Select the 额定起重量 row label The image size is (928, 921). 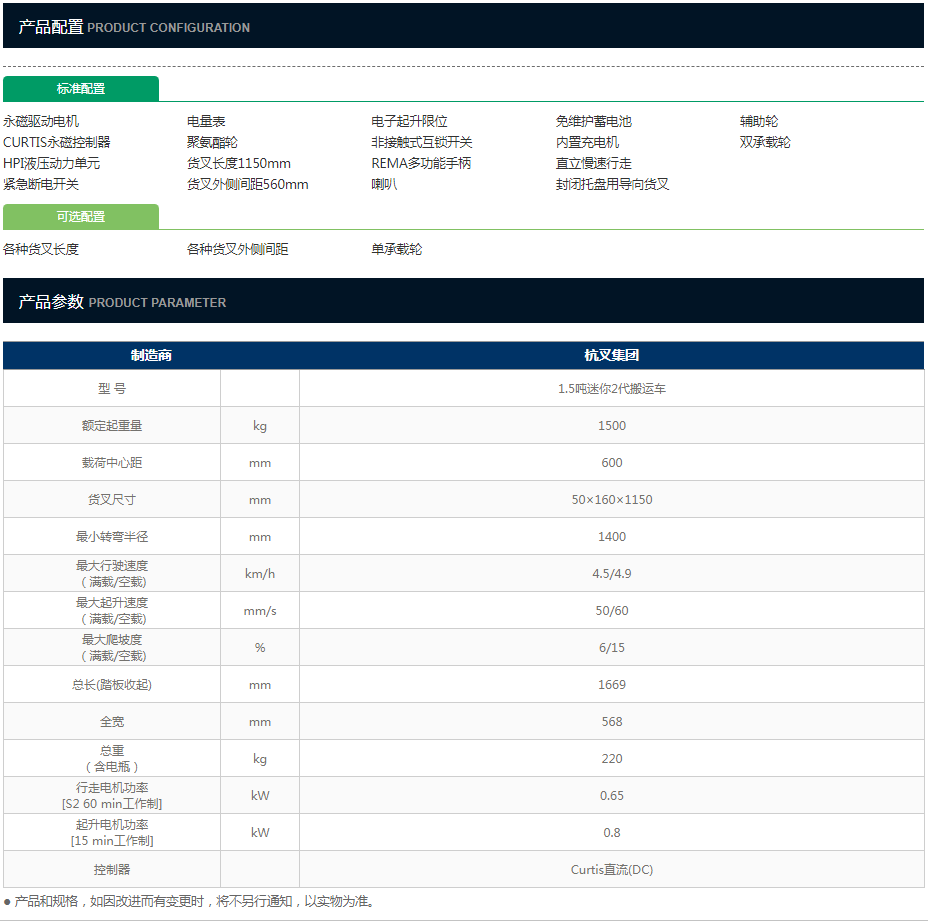[x=112, y=426]
